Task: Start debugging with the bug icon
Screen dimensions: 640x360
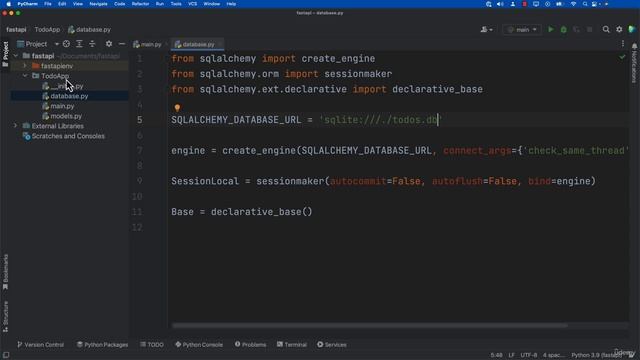Action: pos(564,29)
